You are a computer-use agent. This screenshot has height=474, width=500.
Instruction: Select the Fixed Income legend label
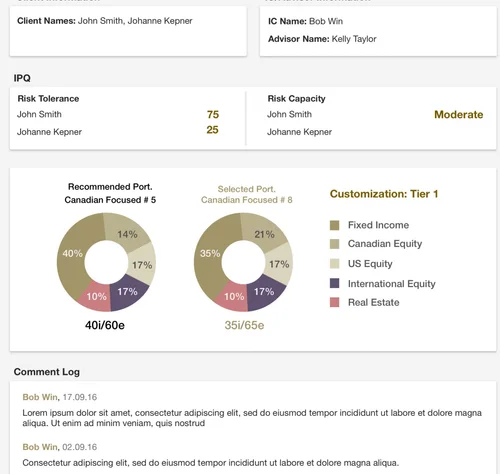coord(378,225)
